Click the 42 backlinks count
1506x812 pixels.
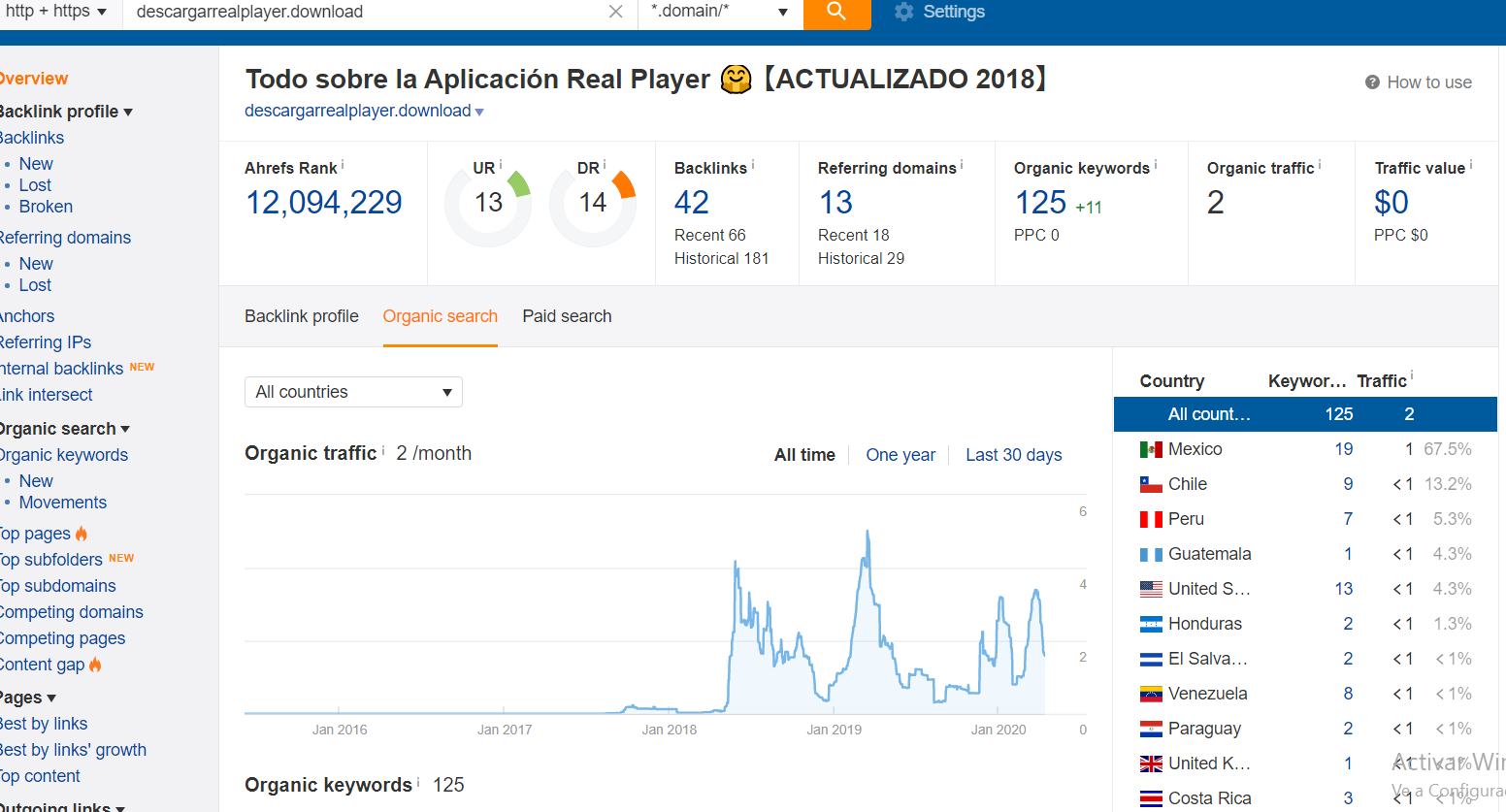pyautogui.click(x=692, y=203)
